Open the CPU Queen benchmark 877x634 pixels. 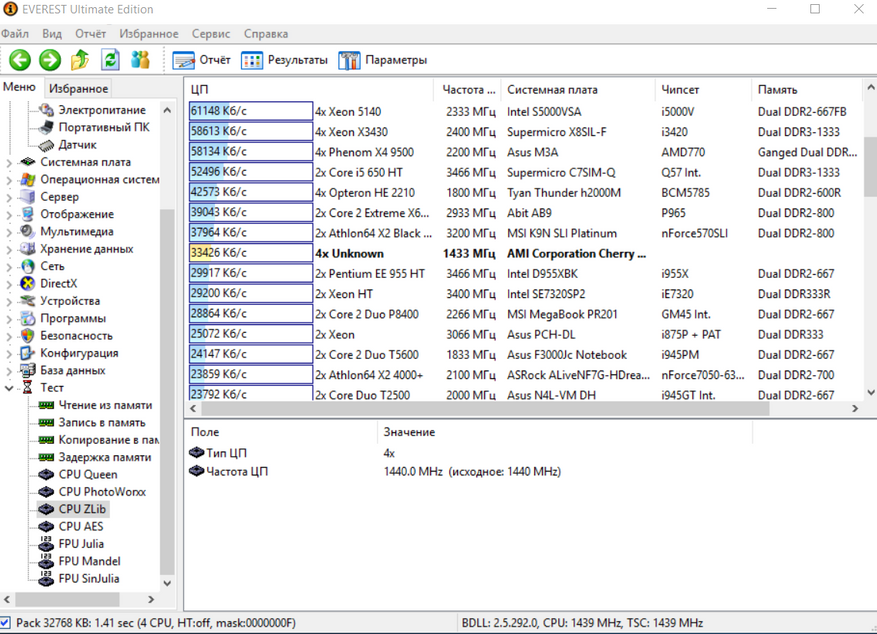87,475
